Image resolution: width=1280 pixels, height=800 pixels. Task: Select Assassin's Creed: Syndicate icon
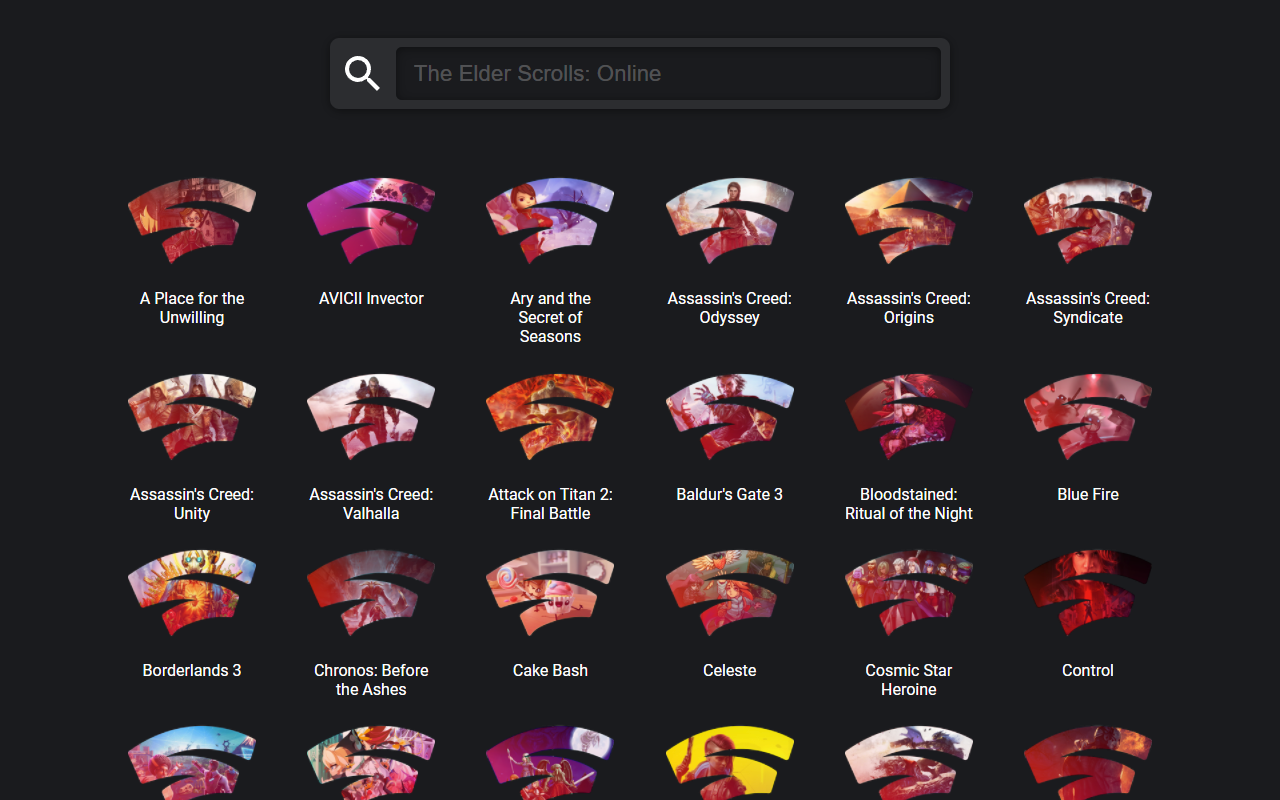point(1088,221)
